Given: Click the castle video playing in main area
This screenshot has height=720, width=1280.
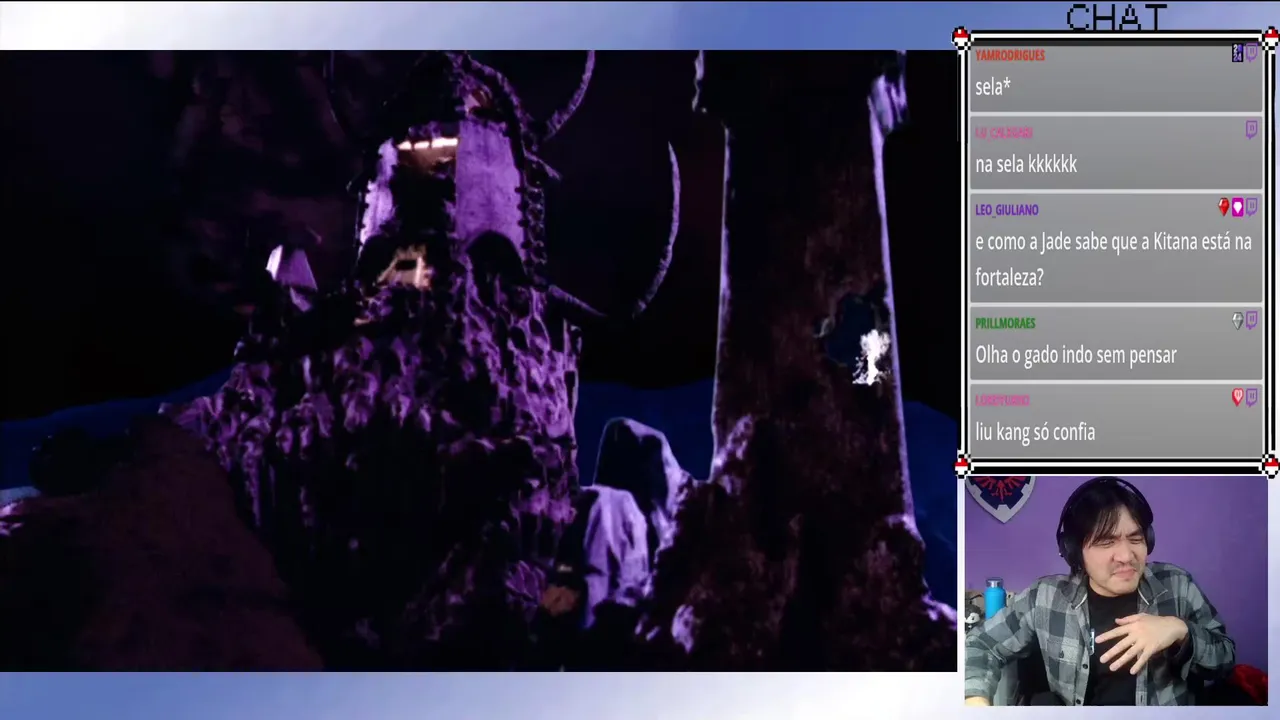Looking at the screenshot, I should click(478, 360).
